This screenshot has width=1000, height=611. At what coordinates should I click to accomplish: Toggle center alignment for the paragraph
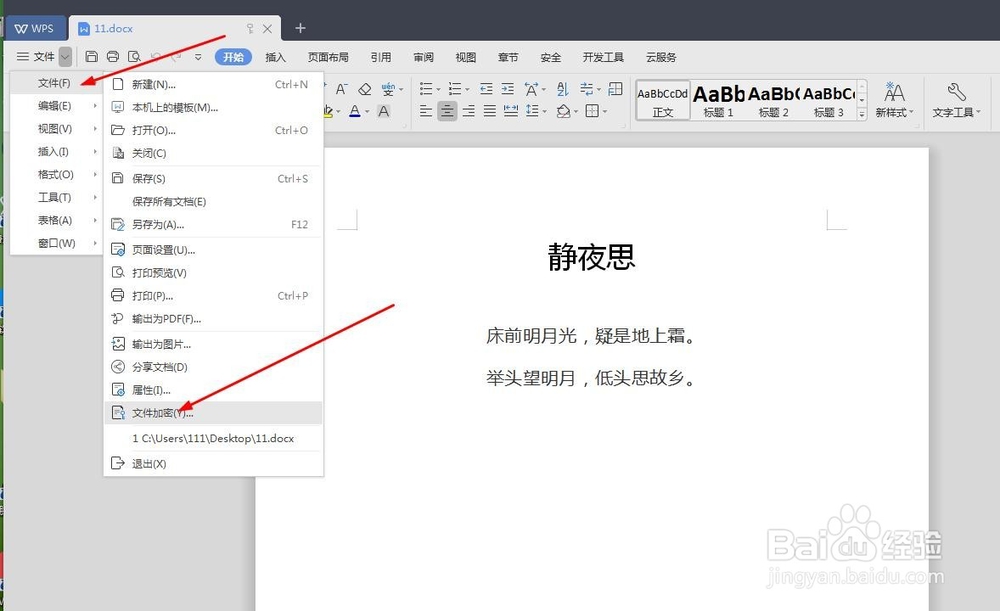448,111
